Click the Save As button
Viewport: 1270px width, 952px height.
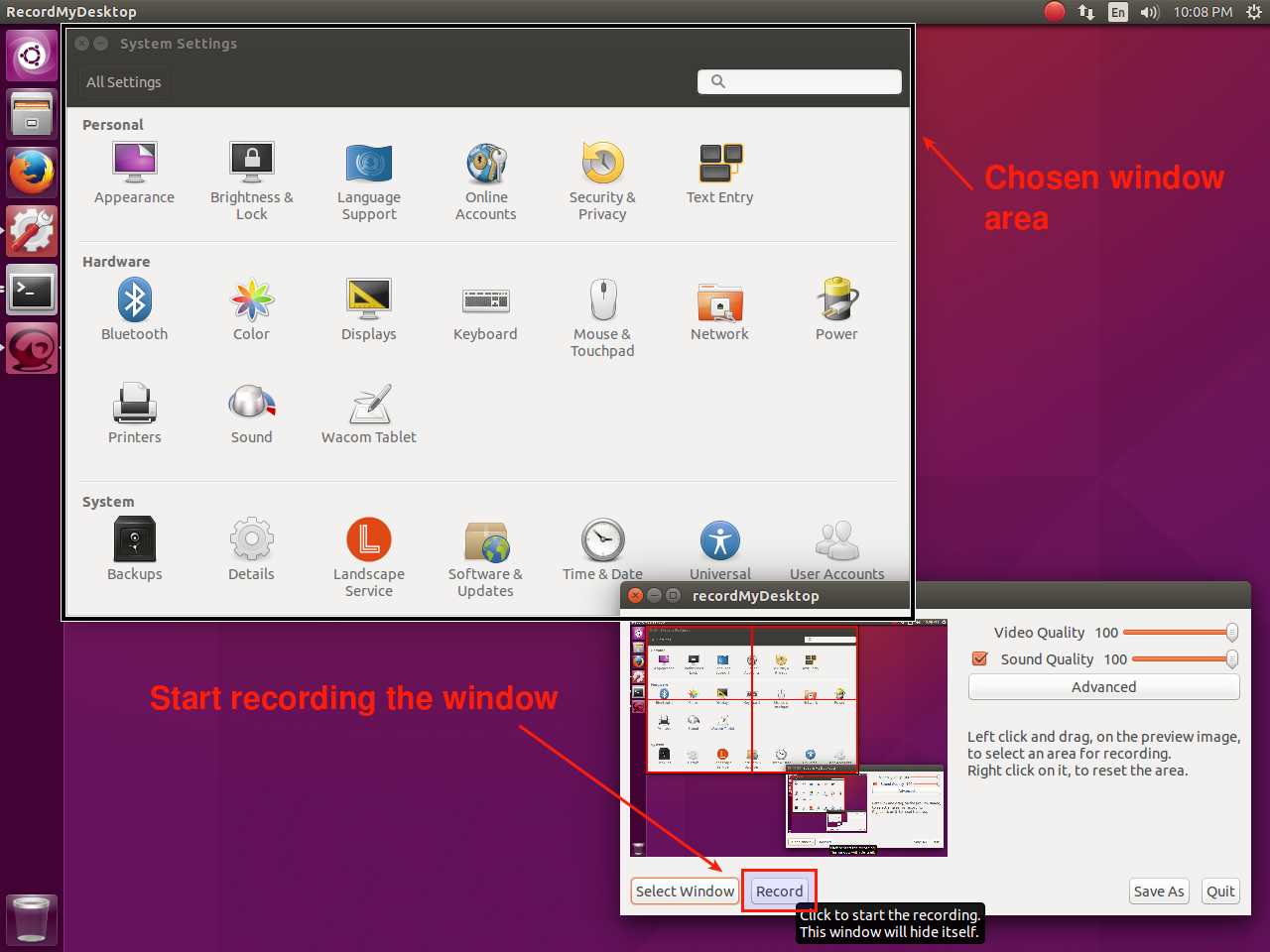(1158, 891)
